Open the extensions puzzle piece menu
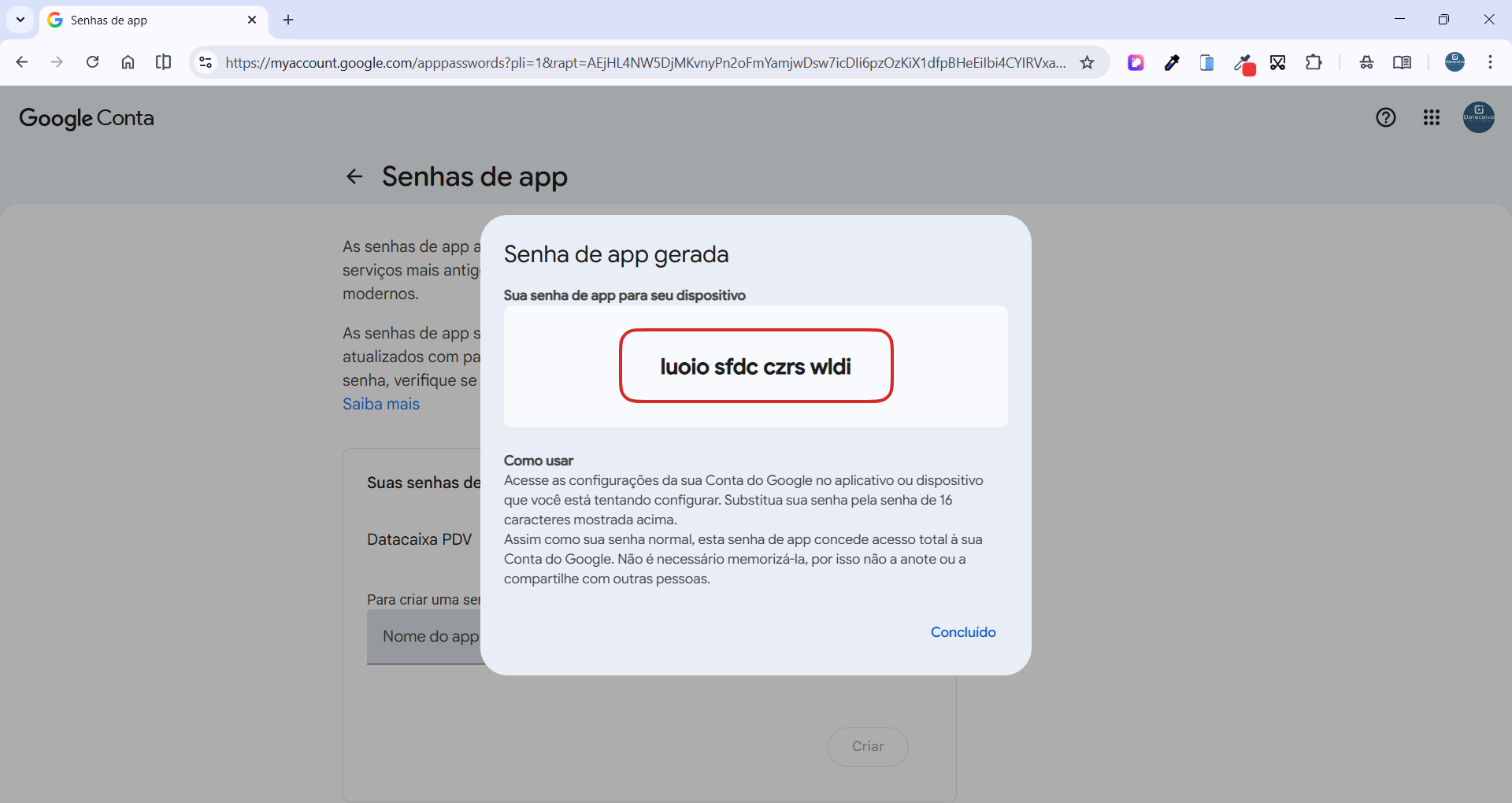Viewport: 1512px width, 803px height. (1314, 62)
